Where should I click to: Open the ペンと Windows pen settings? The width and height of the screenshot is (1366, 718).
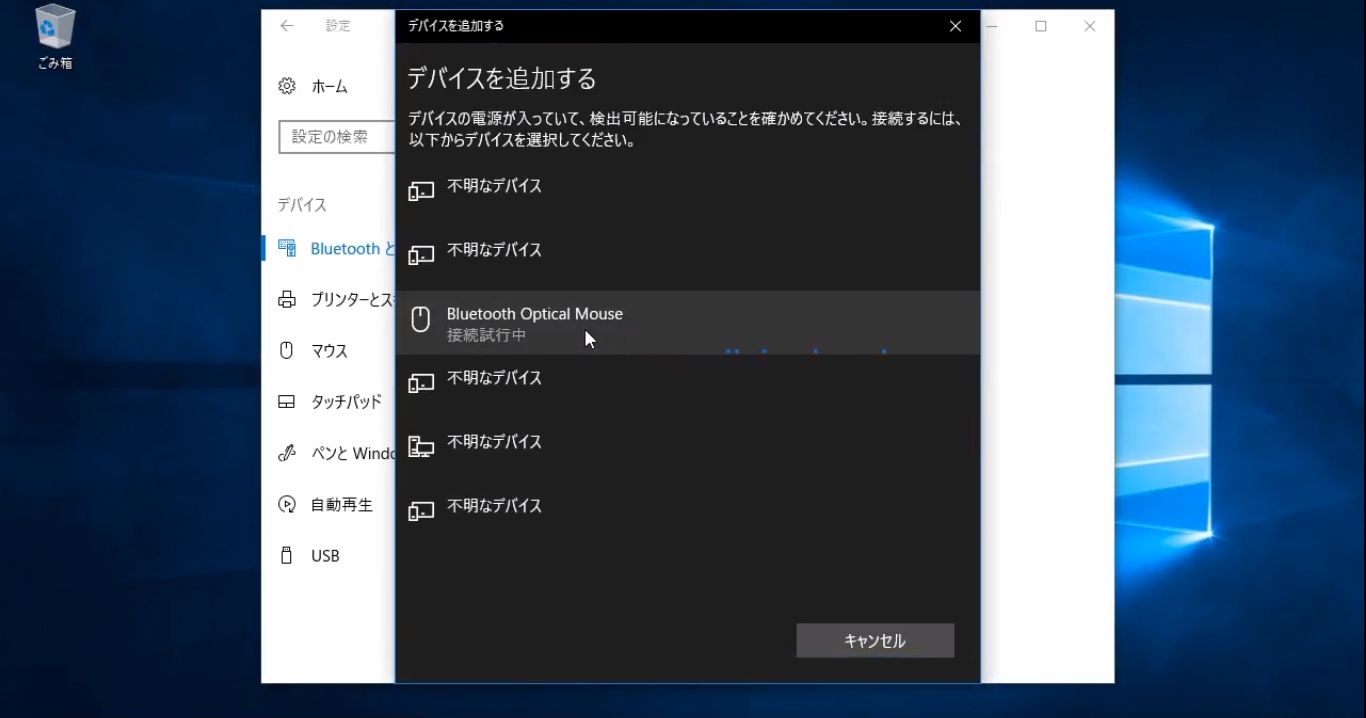[336, 453]
